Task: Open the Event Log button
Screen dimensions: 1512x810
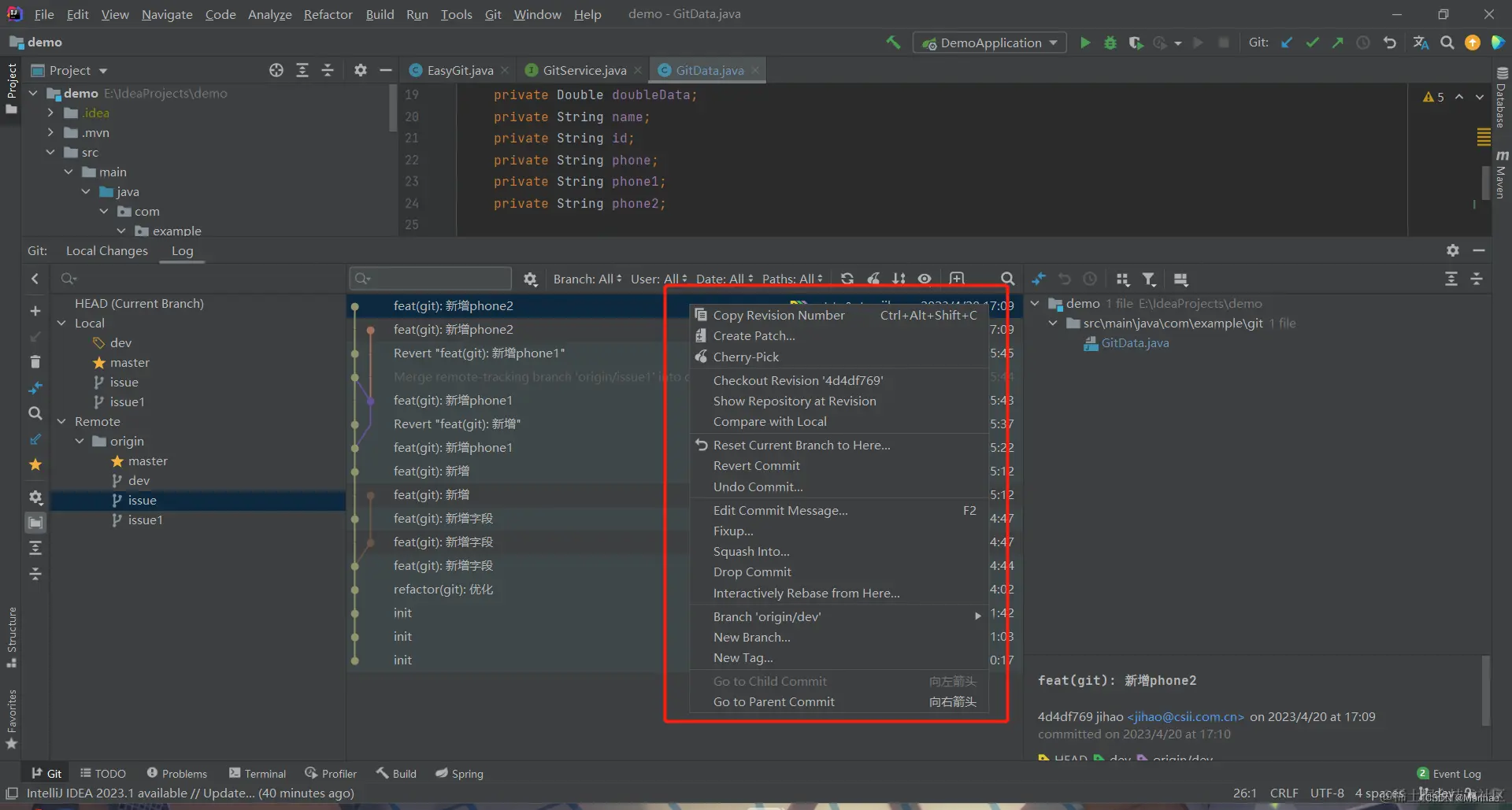Action: tap(1449, 774)
